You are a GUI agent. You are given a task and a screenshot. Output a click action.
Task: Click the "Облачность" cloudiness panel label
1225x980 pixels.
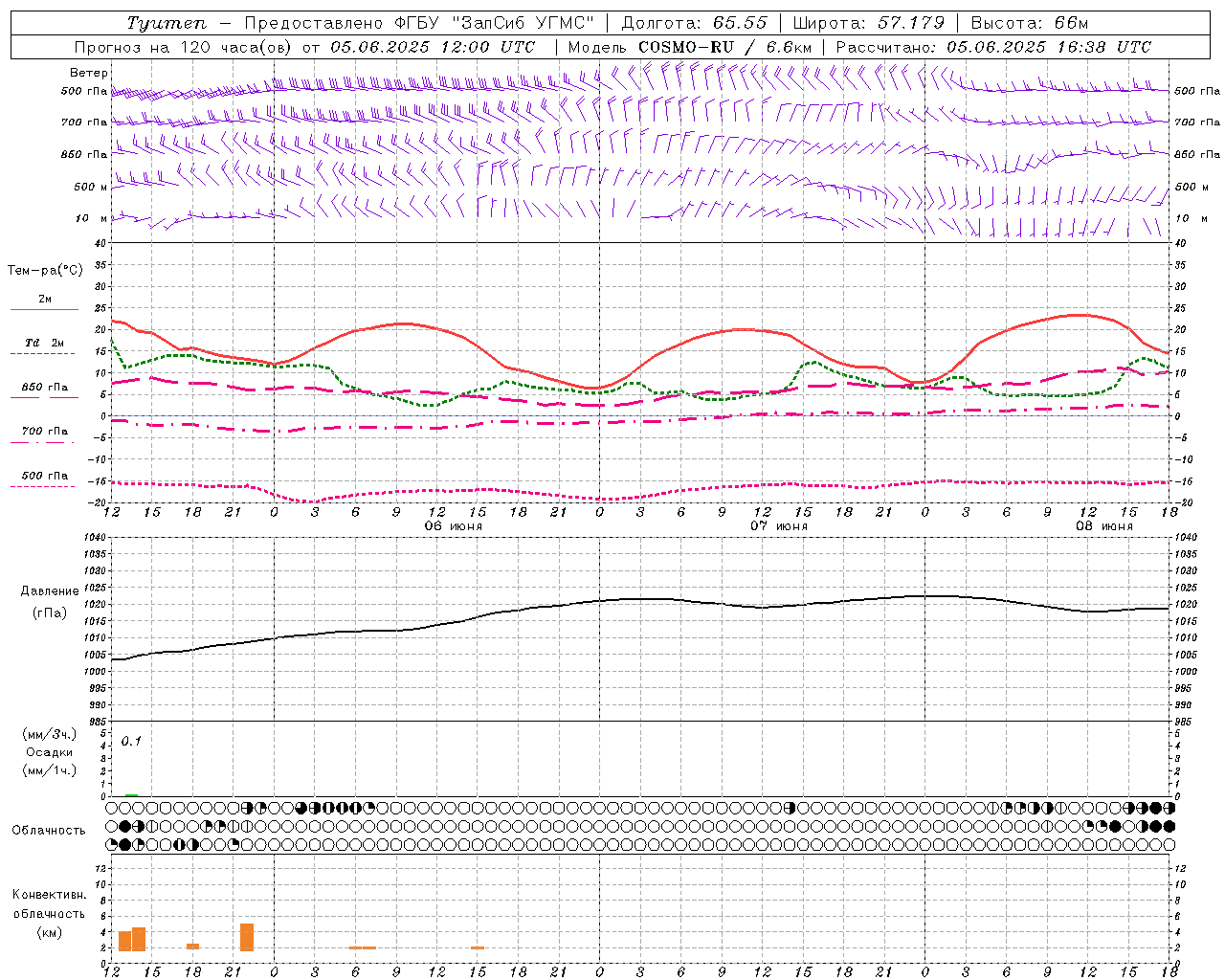(49, 831)
